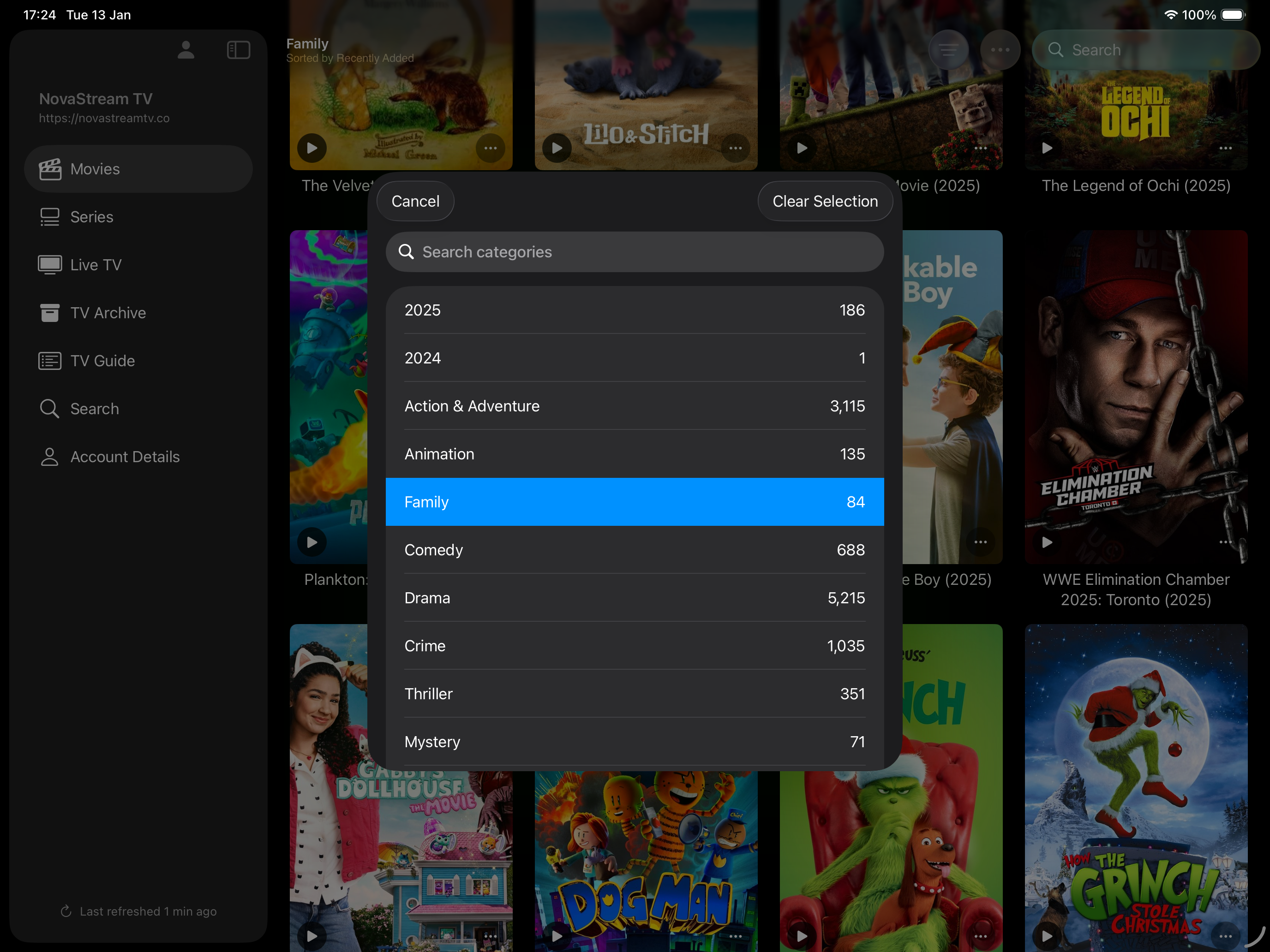Open more options on the Velvet rabbit poster
The width and height of the screenshot is (1270, 952).
coord(490,148)
